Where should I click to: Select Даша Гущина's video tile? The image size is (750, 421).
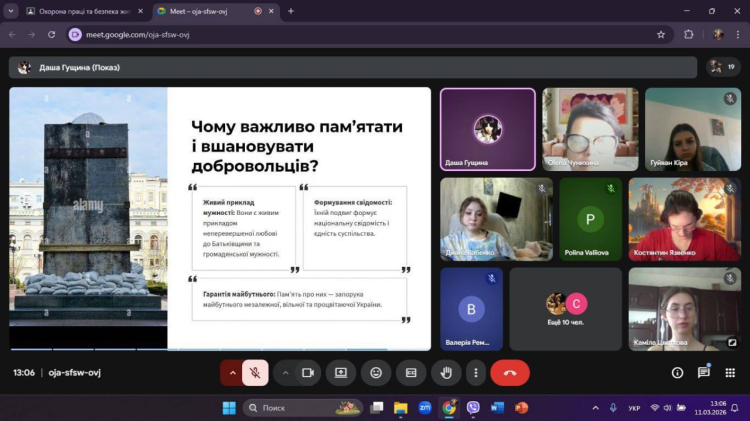point(487,129)
